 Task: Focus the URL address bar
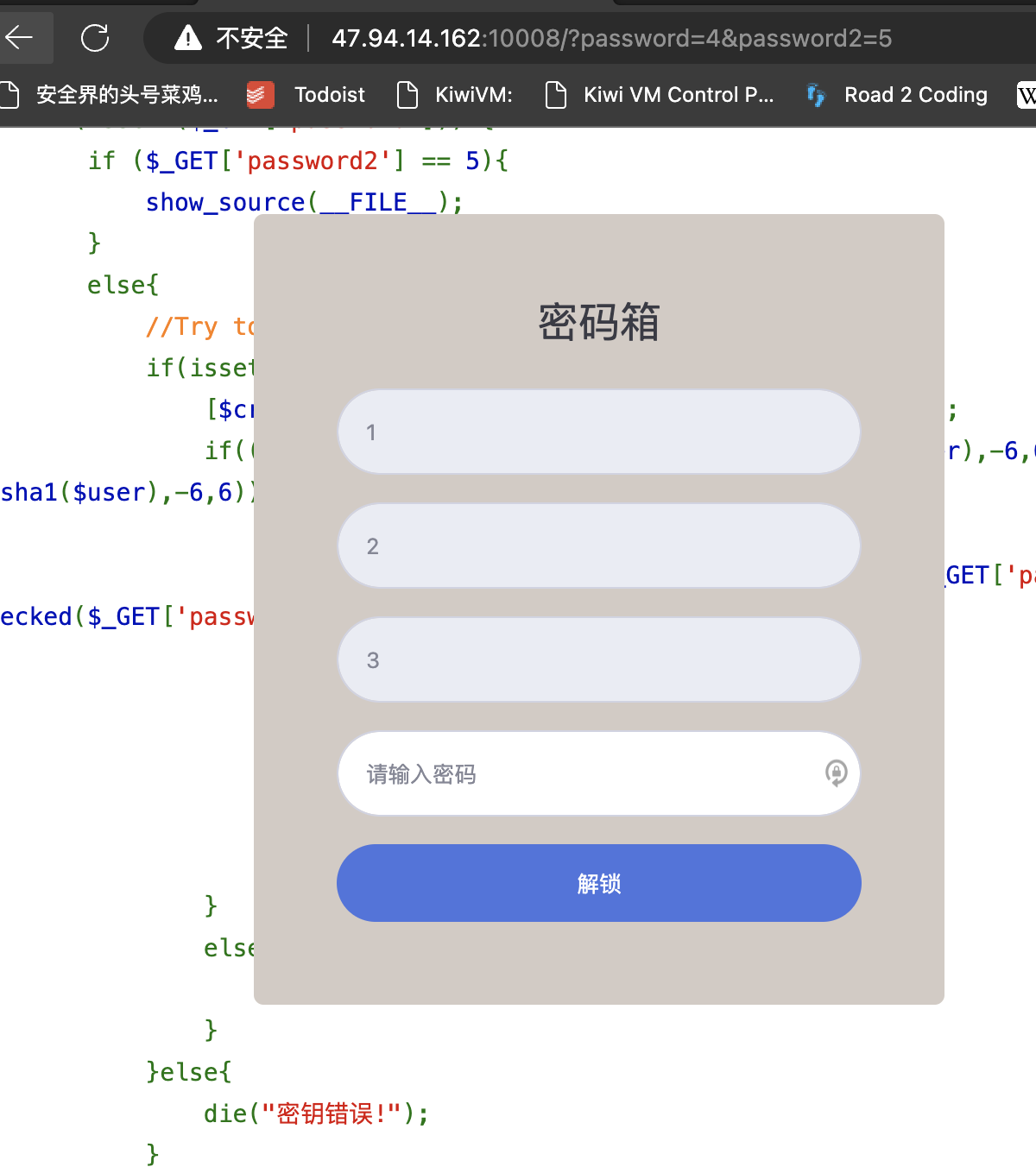[611, 38]
